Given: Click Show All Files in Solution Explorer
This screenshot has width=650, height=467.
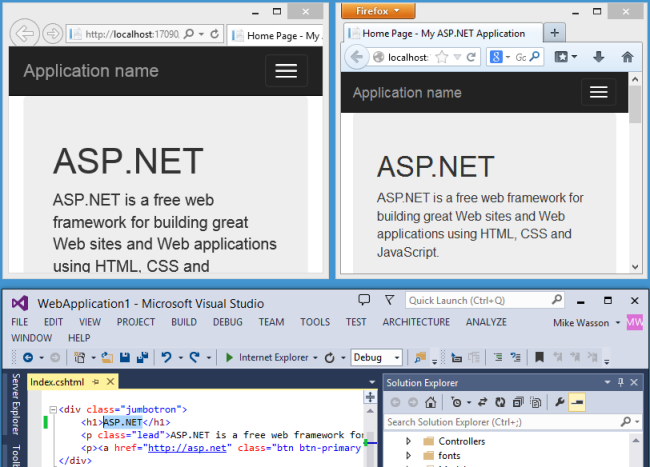Looking at the screenshot, I should (536, 402).
